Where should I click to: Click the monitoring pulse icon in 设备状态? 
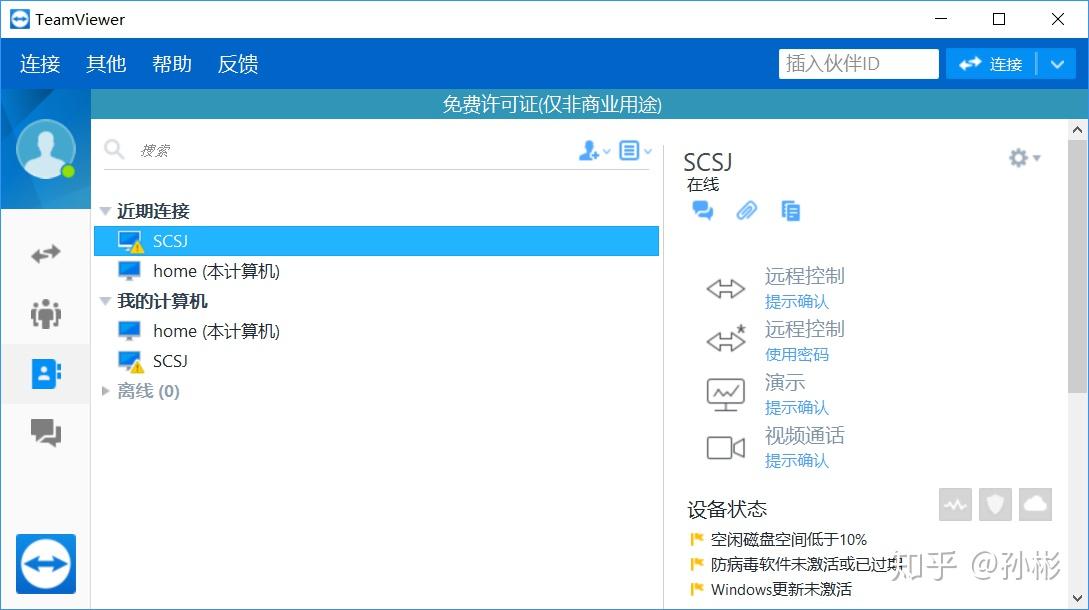tap(955, 504)
